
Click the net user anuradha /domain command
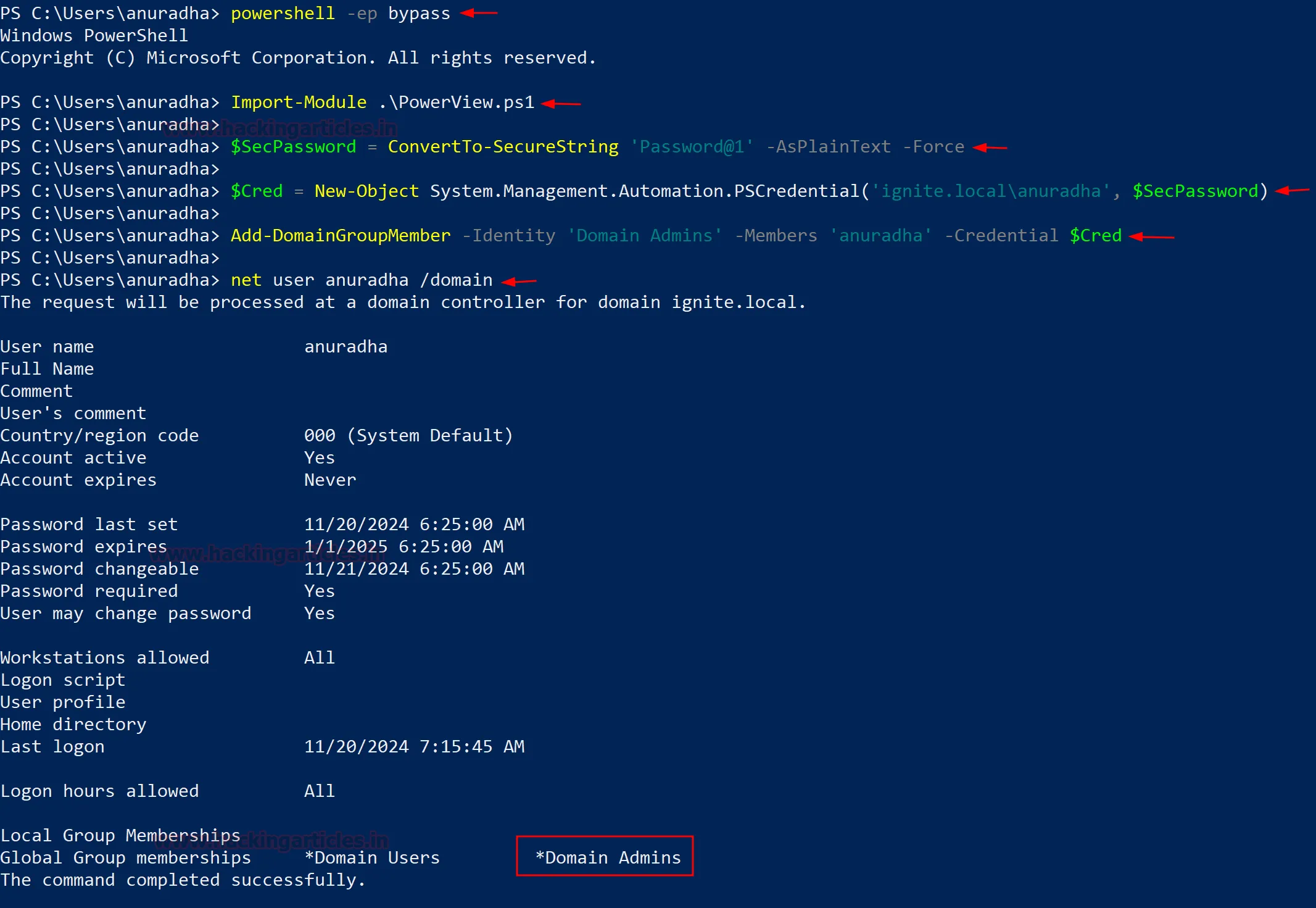click(362, 280)
